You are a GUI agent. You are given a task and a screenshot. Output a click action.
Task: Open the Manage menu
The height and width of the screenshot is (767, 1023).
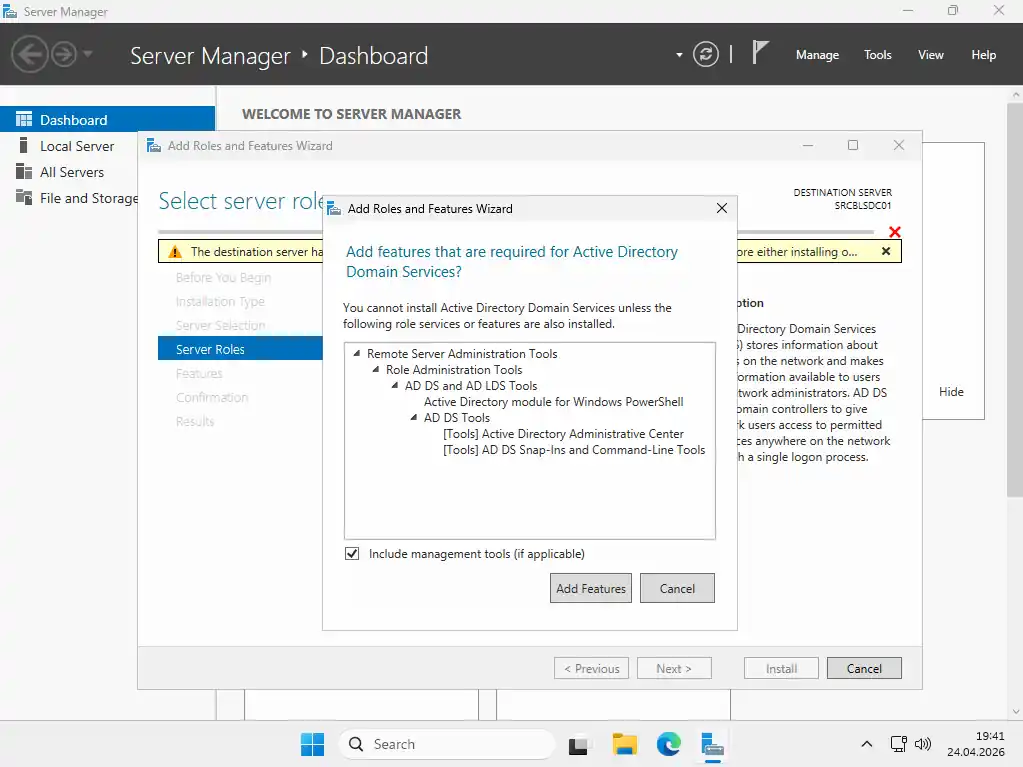(x=817, y=55)
